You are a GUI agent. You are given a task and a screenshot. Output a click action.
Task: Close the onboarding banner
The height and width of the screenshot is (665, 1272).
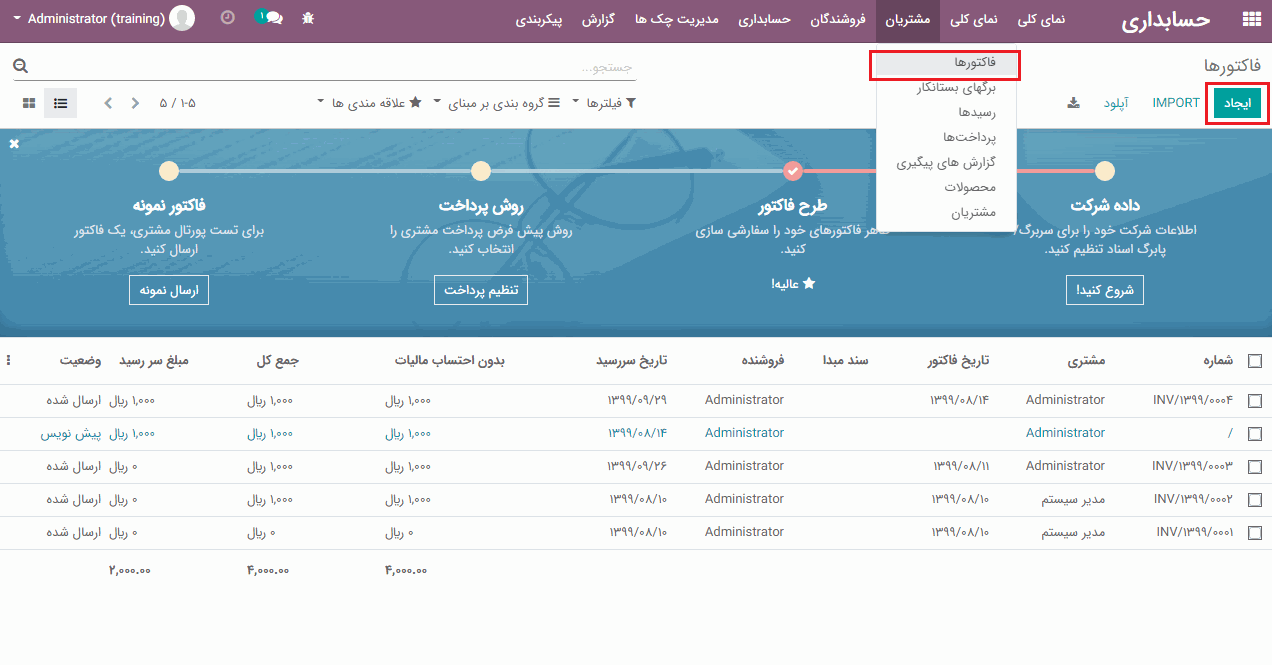pos(14,144)
